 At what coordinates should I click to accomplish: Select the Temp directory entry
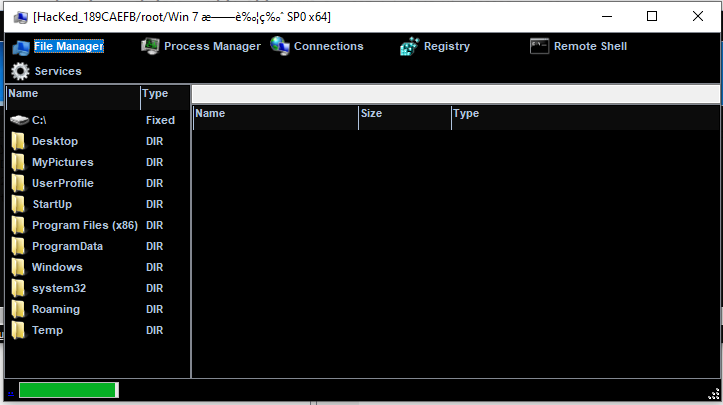47,330
